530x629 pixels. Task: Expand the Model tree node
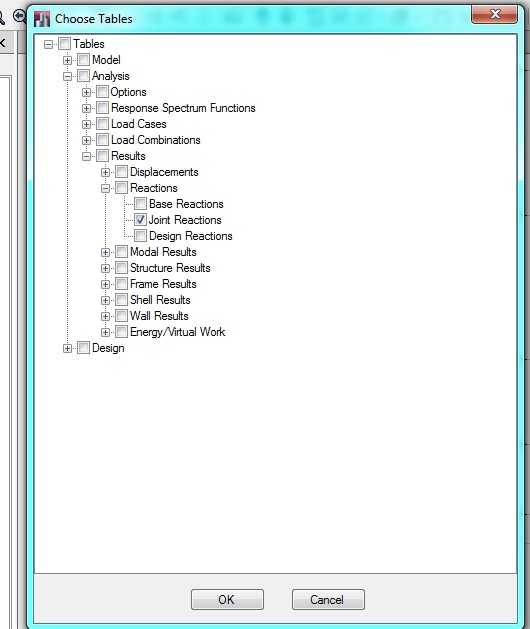[67, 60]
